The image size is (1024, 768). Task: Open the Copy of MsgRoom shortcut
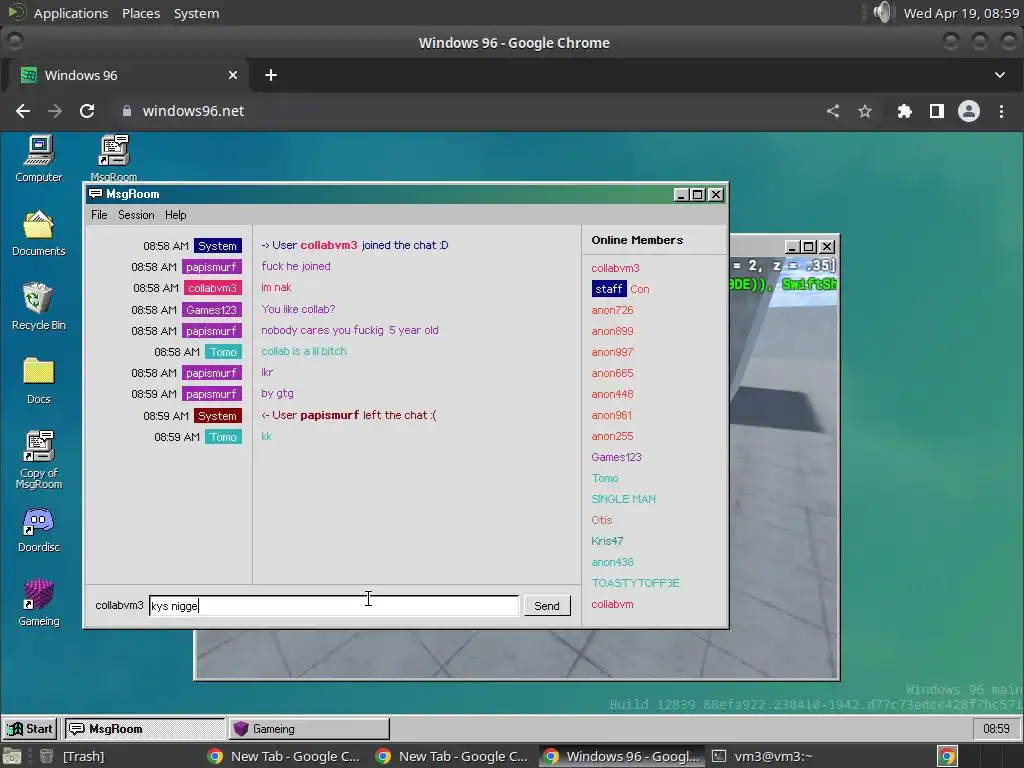click(x=39, y=460)
